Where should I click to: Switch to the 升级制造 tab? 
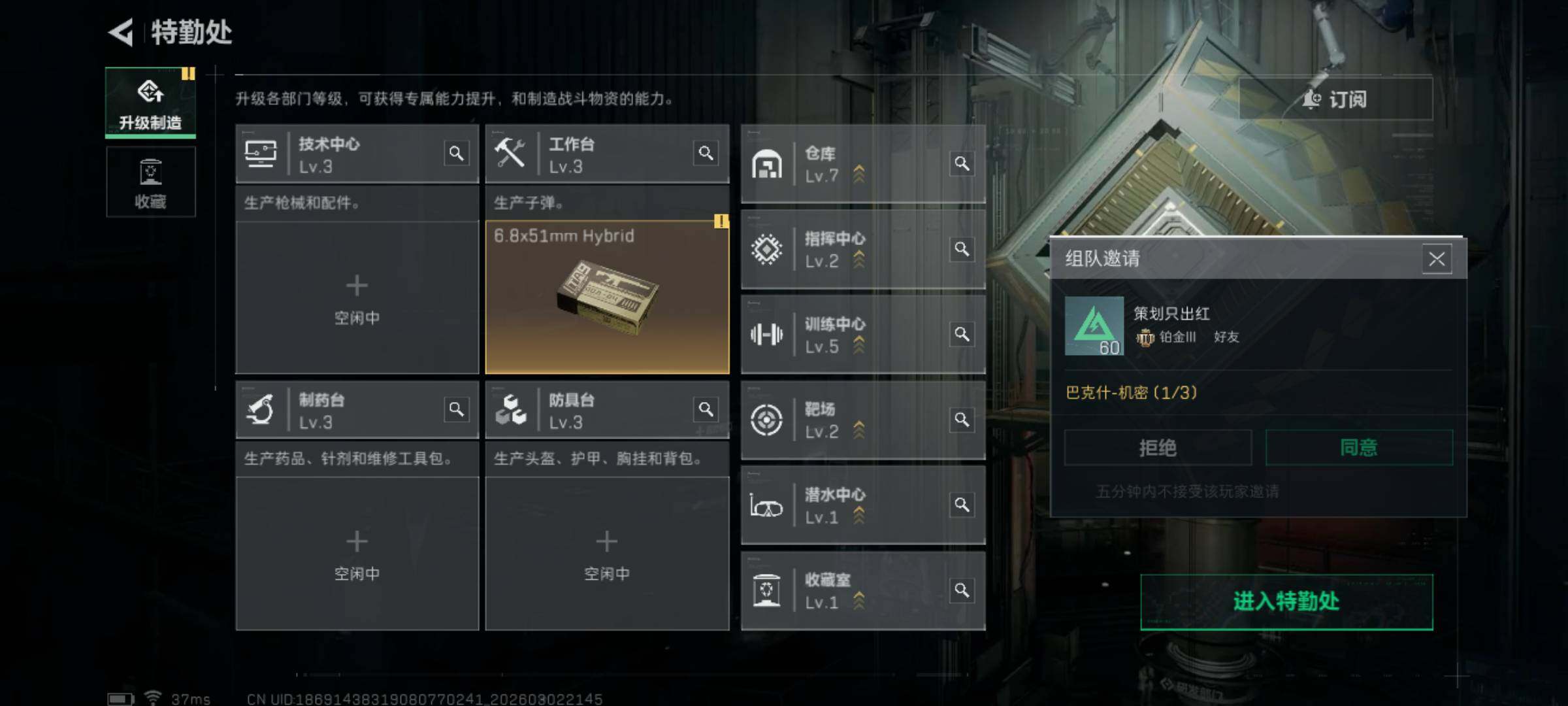[150, 103]
